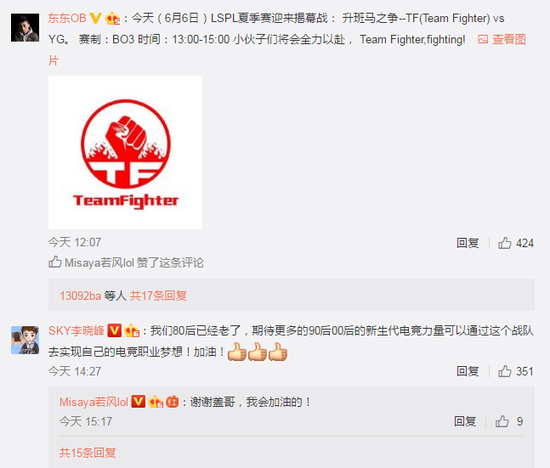Expand 共15条回复 replies
Viewport: 550px width, 468px height.
88,453
